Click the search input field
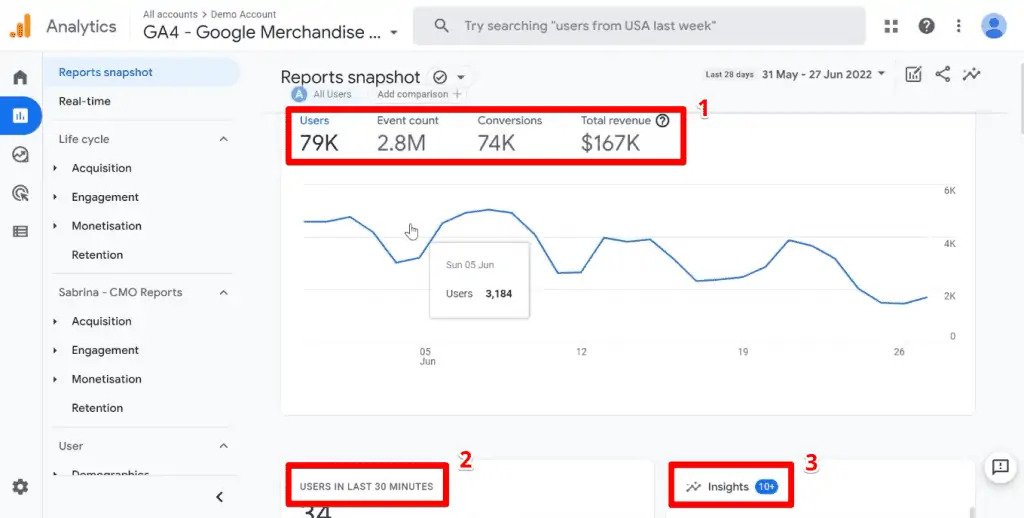This screenshot has height=518, width=1024. [639, 26]
